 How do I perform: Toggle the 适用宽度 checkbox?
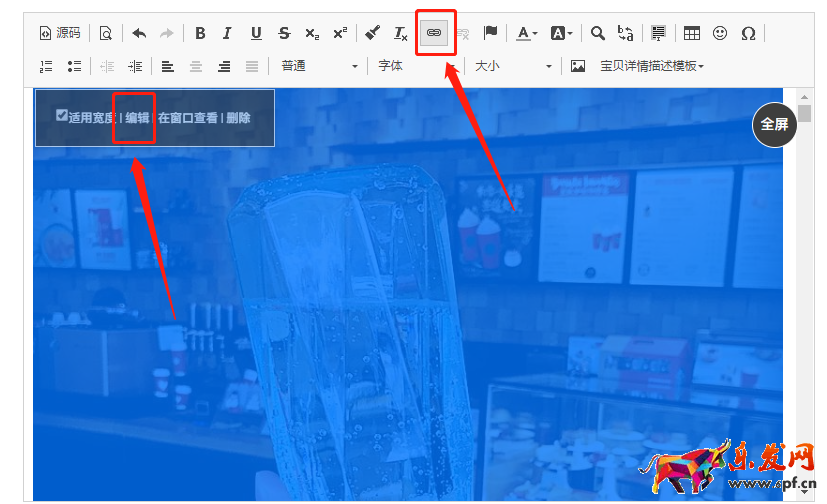coord(62,116)
